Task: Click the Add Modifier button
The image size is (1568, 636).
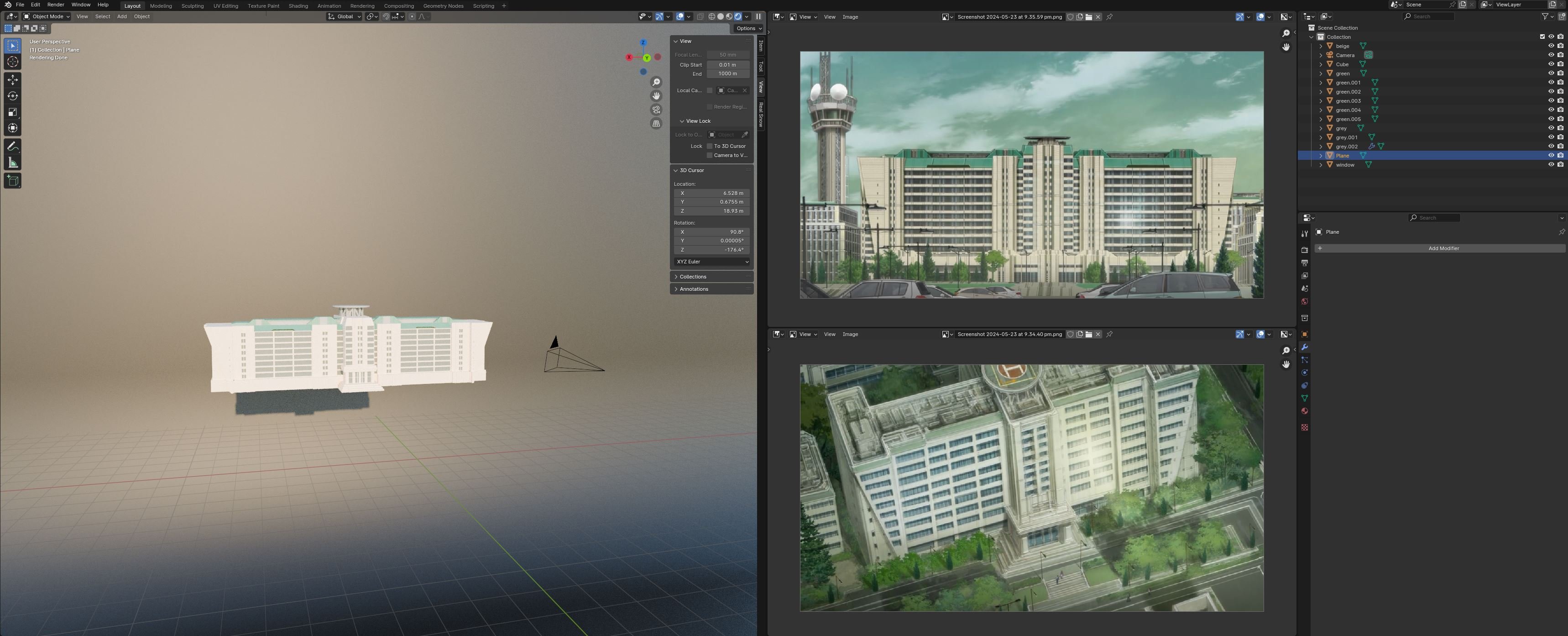Action: tap(1440, 248)
